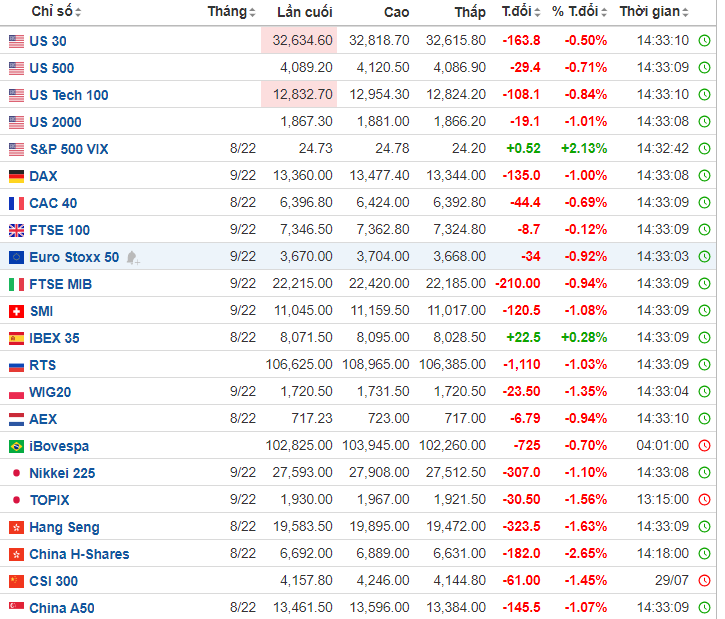The width and height of the screenshot is (725, 619).
Task: Sort table by Tháng column
Action: tap(231, 12)
